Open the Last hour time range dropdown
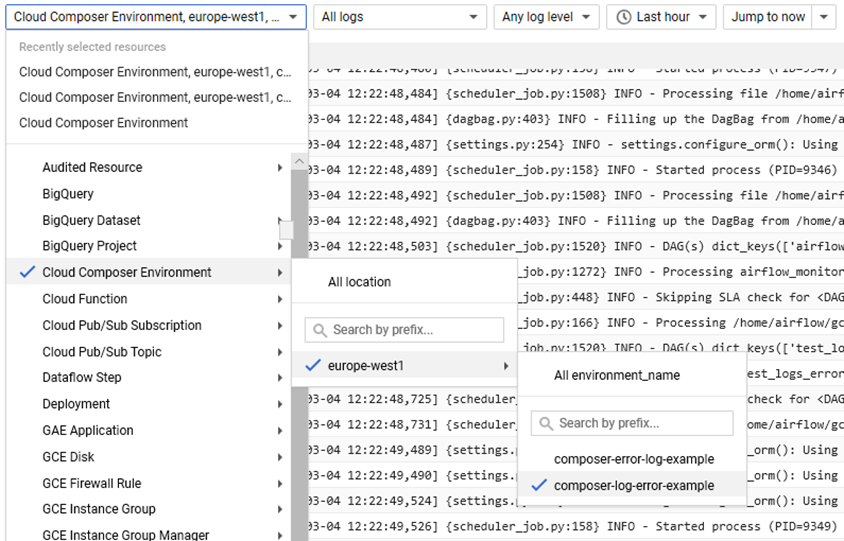This screenshot has height=541, width=844. pyautogui.click(x=661, y=17)
